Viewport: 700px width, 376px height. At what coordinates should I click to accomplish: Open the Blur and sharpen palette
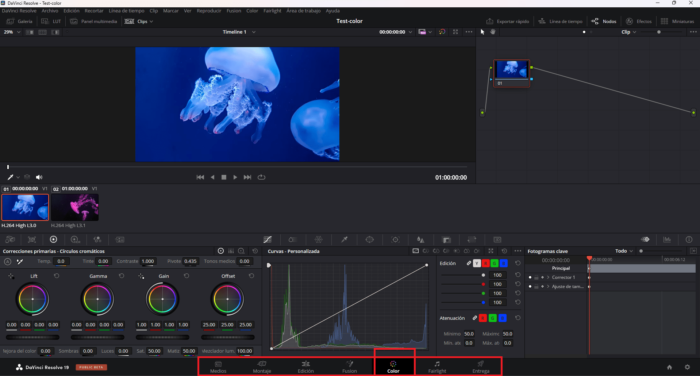click(421, 240)
